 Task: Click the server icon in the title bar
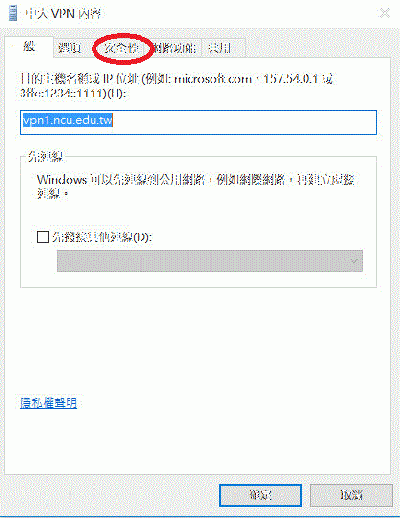[13, 13]
